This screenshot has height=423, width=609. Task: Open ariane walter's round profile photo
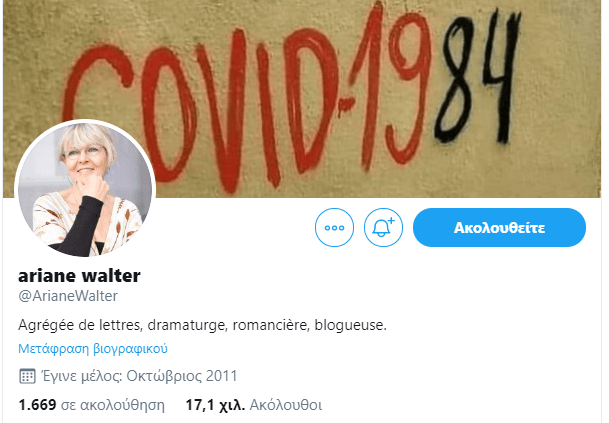click(x=85, y=189)
